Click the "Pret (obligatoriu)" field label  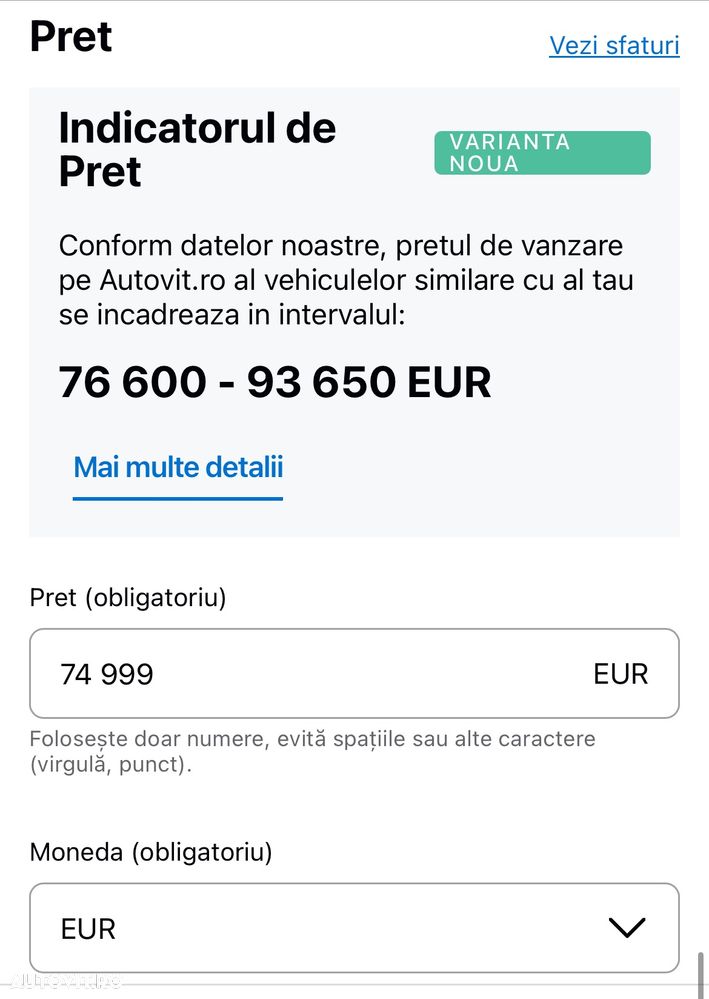click(x=128, y=598)
